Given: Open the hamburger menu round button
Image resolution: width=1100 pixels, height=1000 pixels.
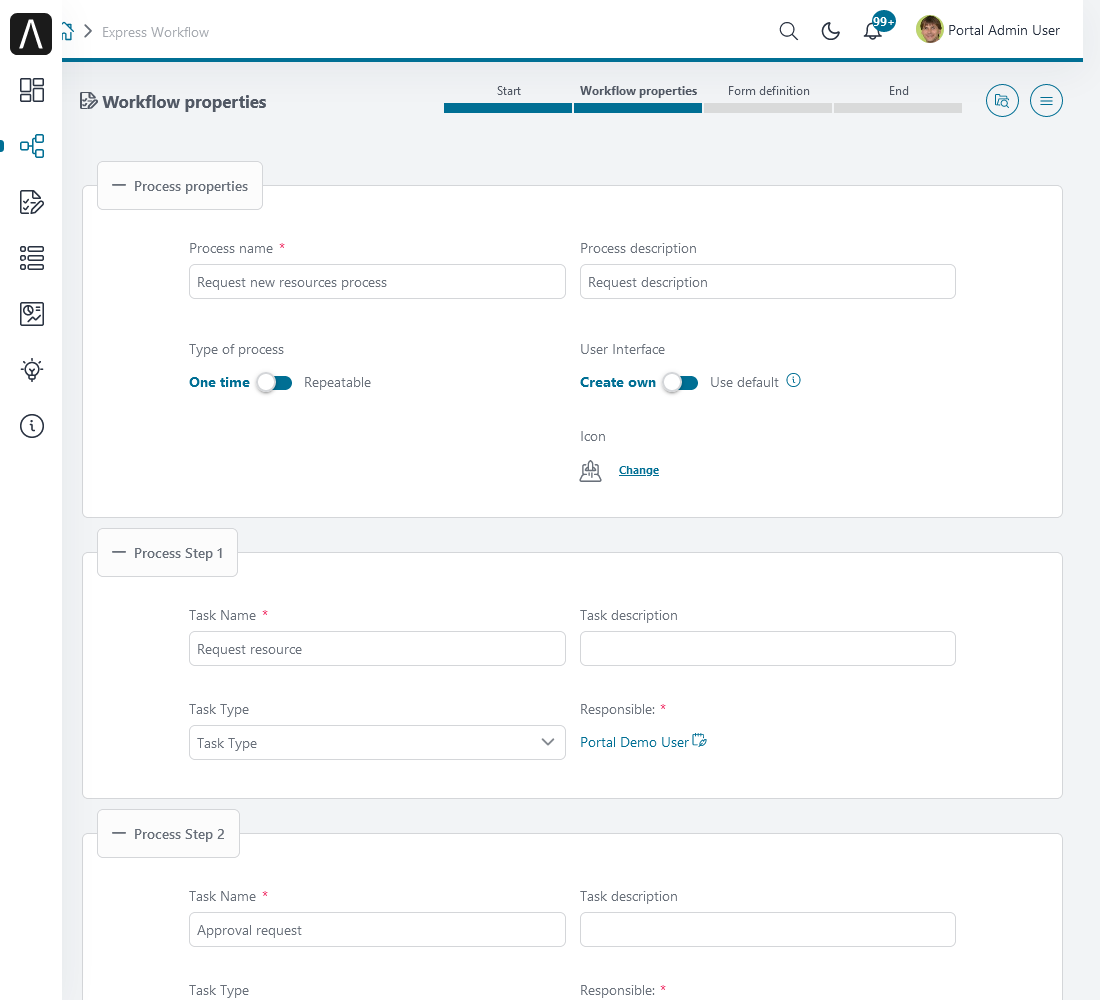Looking at the screenshot, I should pos(1046,101).
